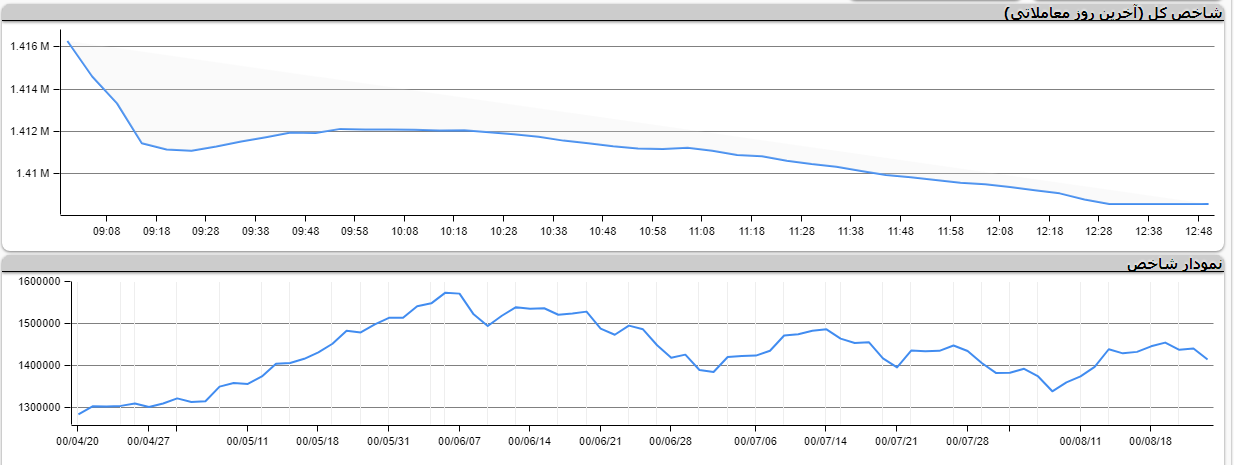Select the 10:18 tick on the time axis
The height and width of the screenshot is (465, 1235).
(x=454, y=231)
